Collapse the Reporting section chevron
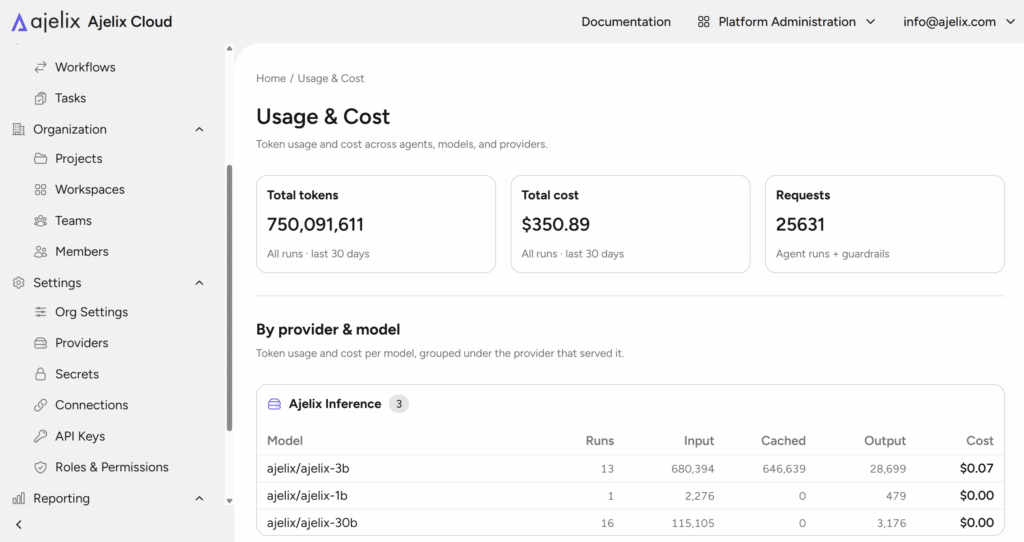The height and width of the screenshot is (542, 1024). (199, 498)
